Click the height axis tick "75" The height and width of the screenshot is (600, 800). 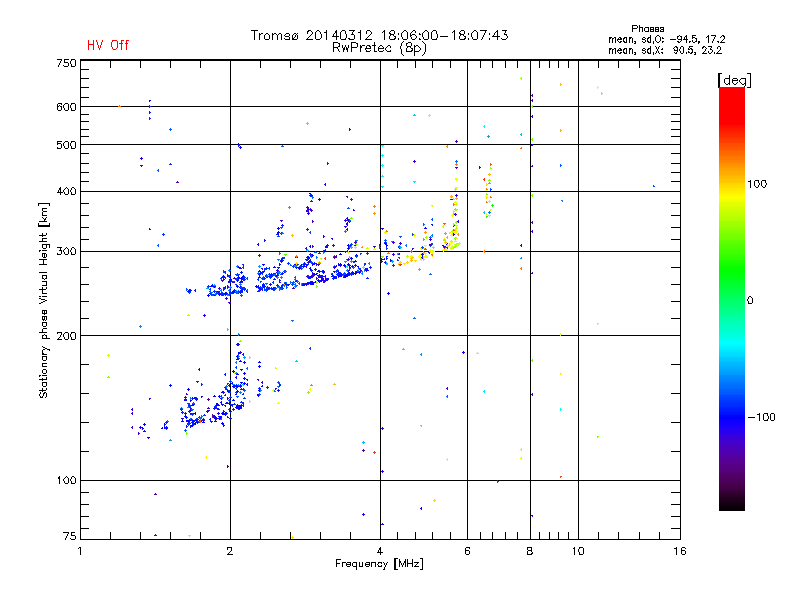[70, 536]
